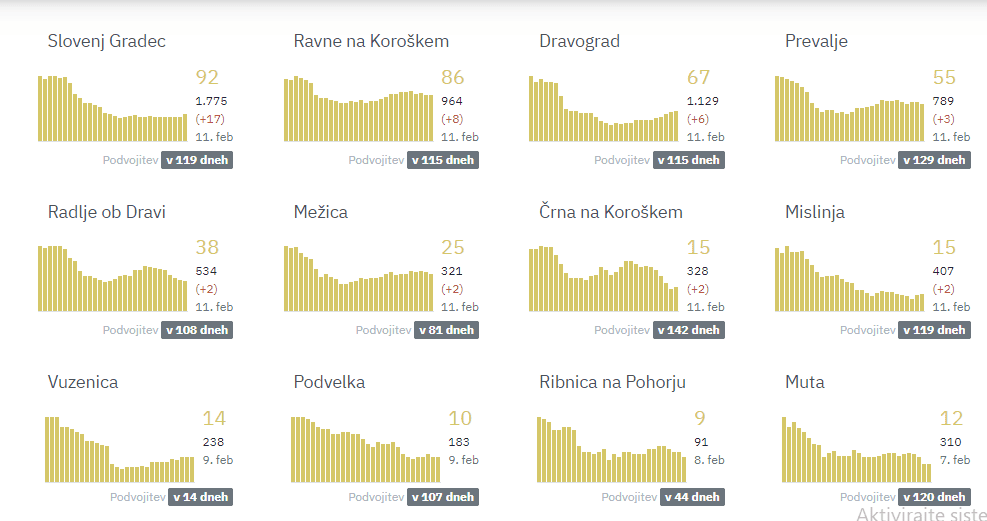Open the Mežica municipality heading
This screenshot has width=987, height=521.
coord(321,212)
